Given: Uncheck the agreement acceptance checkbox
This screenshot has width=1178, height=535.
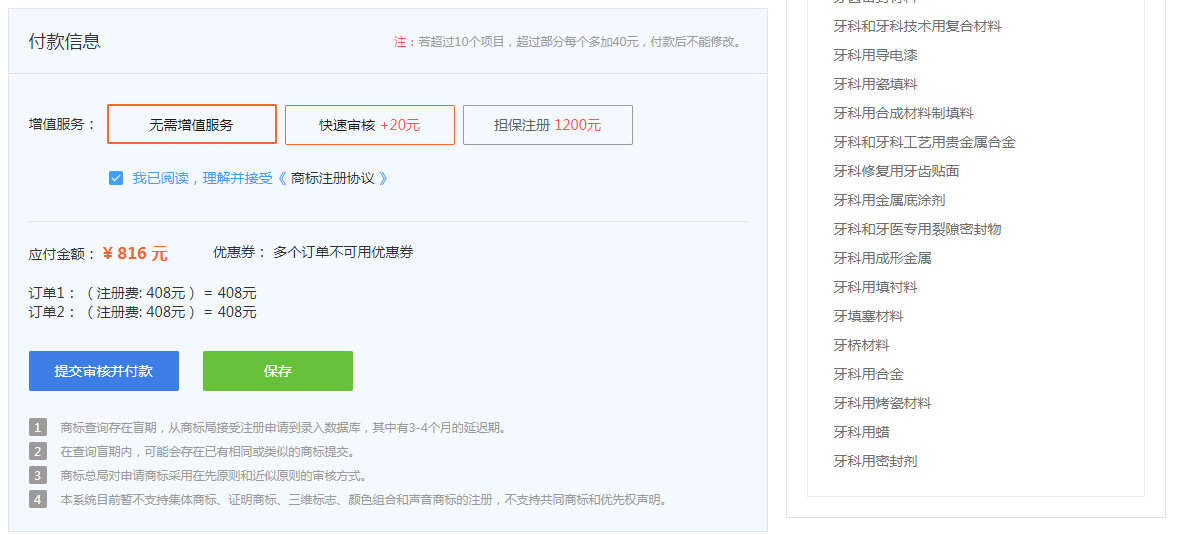Looking at the screenshot, I should coord(116,178).
